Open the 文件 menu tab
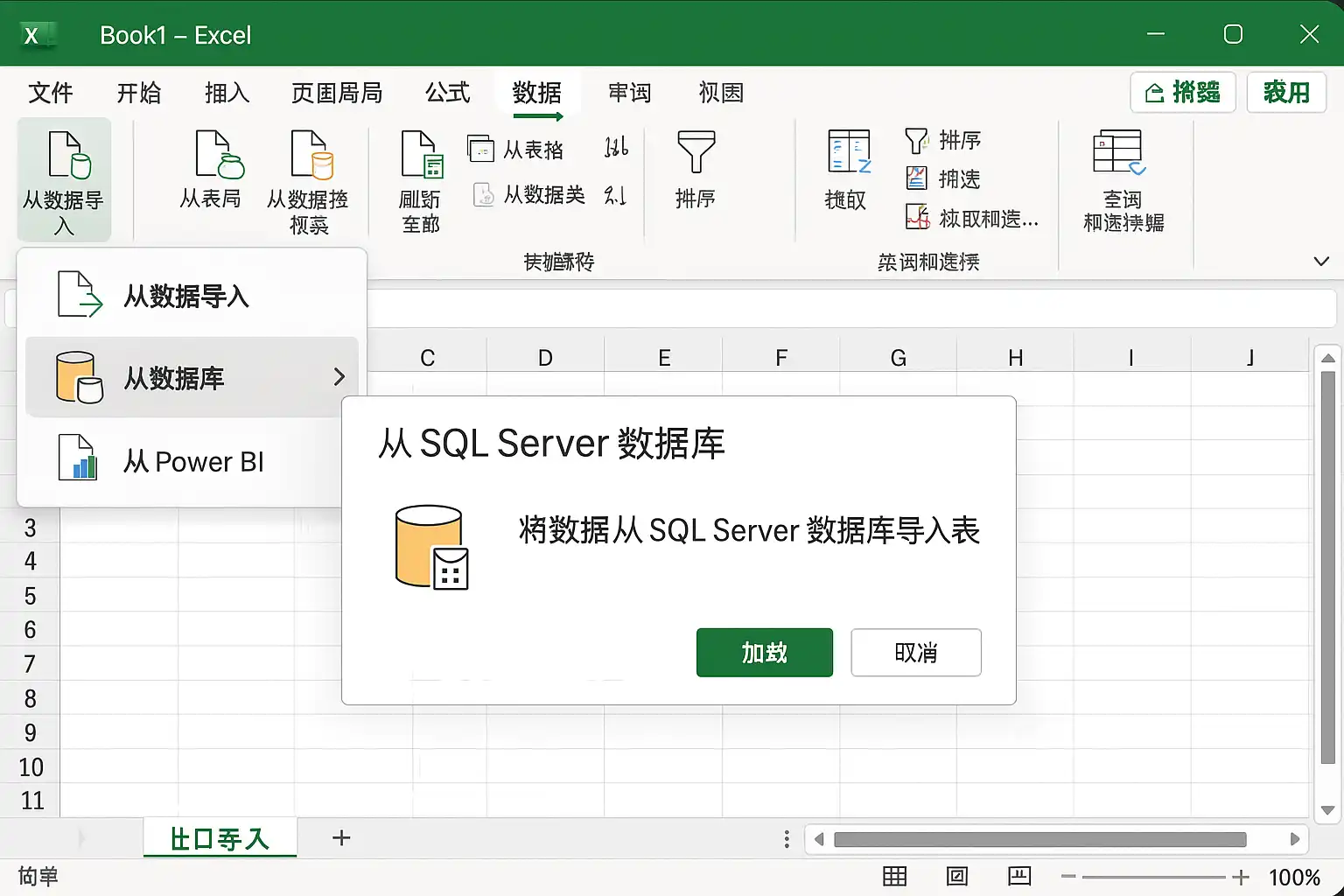1344x896 pixels. 51,92
